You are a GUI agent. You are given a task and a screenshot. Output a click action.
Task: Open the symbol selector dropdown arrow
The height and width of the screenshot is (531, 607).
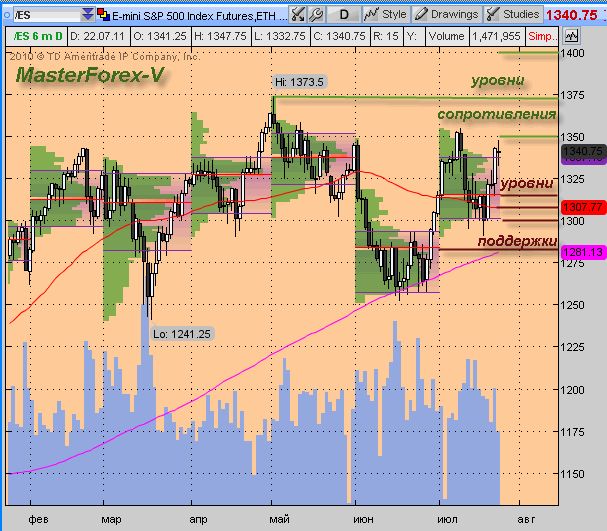point(88,15)
